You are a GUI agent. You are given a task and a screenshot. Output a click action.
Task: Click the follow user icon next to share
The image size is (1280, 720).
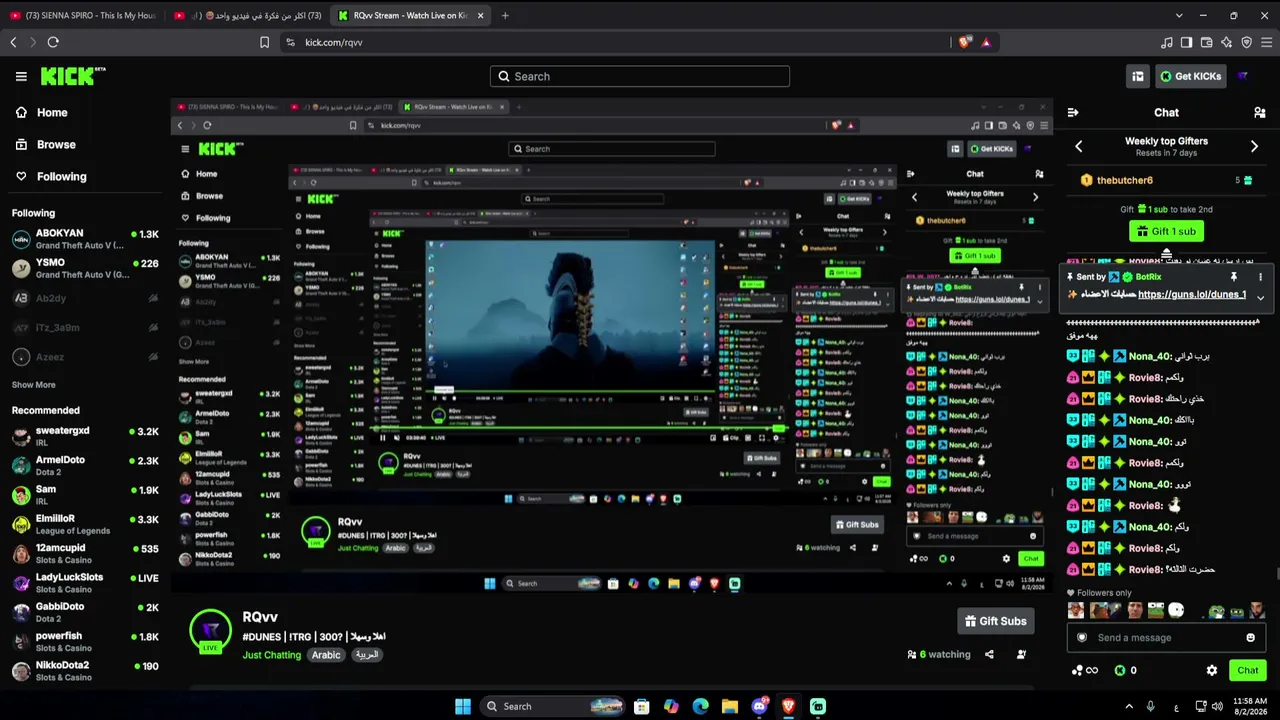point(1021,655)
